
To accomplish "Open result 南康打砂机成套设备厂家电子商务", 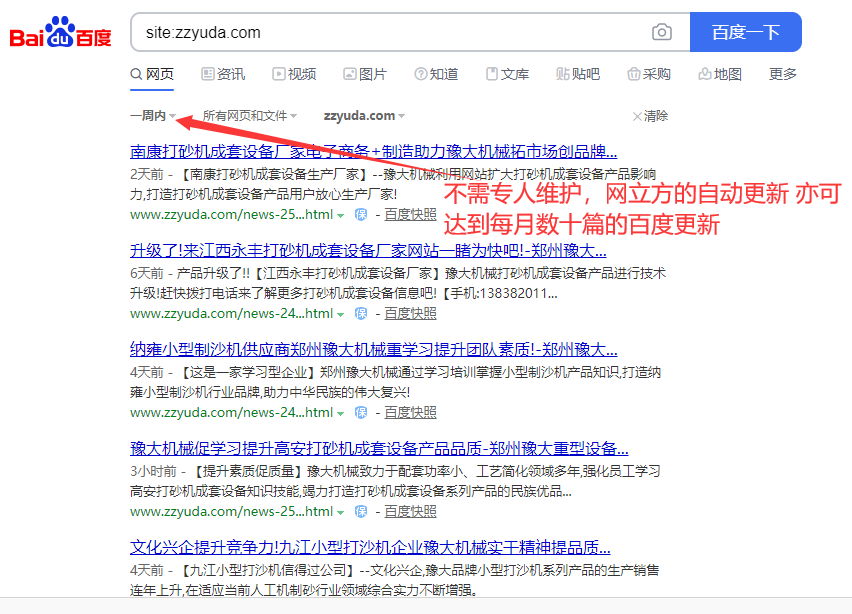I will pyautogui.click(x=373, y=151).
